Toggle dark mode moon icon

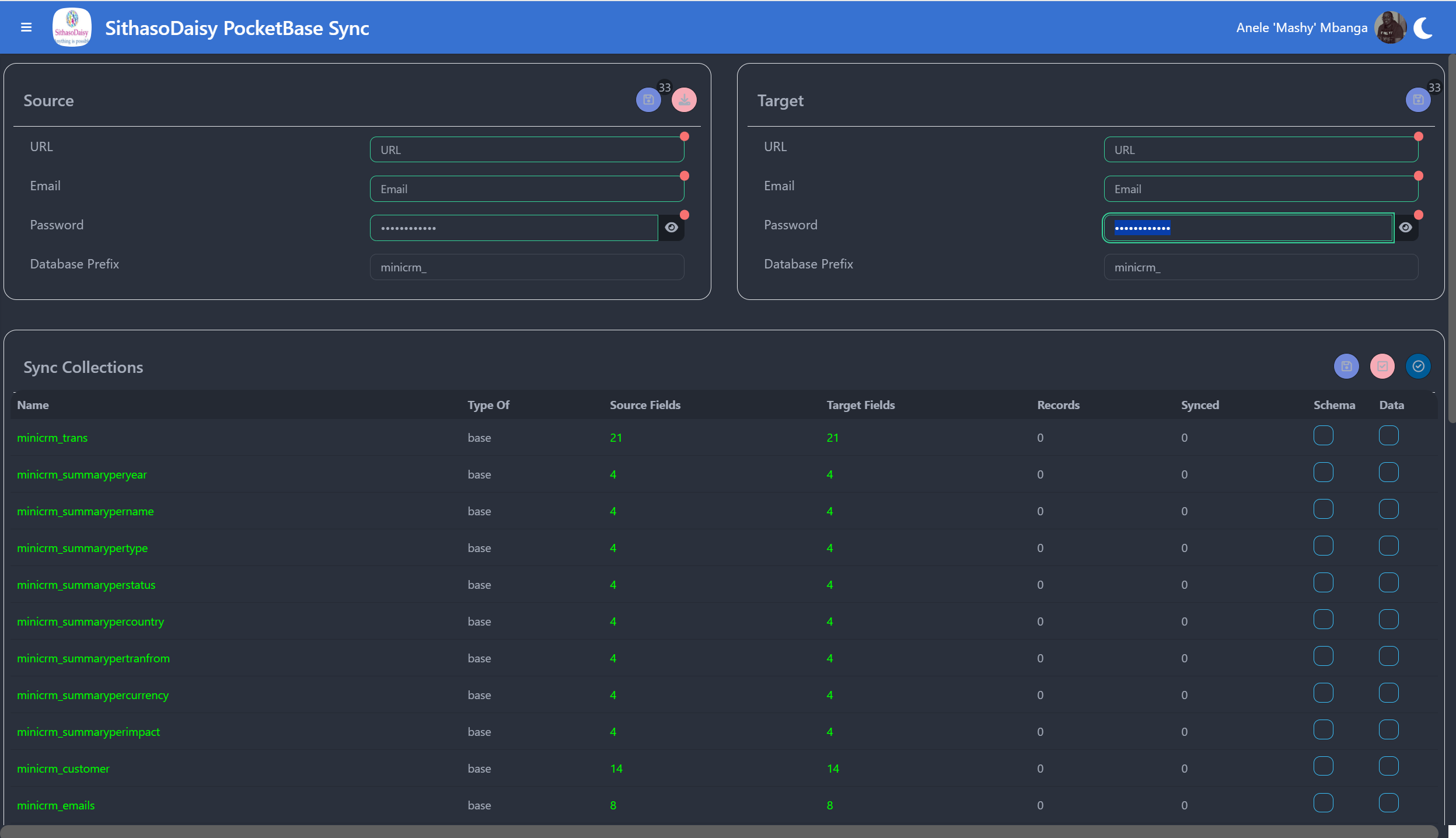tap(1423, 28)
